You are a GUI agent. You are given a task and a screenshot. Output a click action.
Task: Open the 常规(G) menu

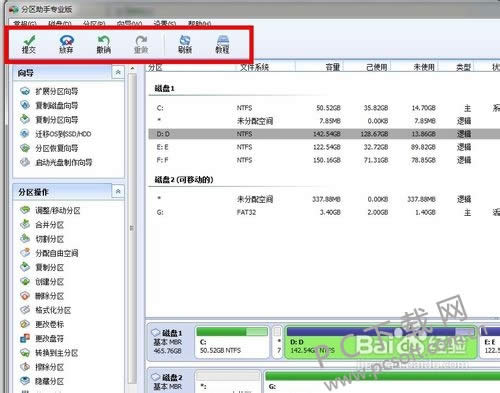(25, 24)
